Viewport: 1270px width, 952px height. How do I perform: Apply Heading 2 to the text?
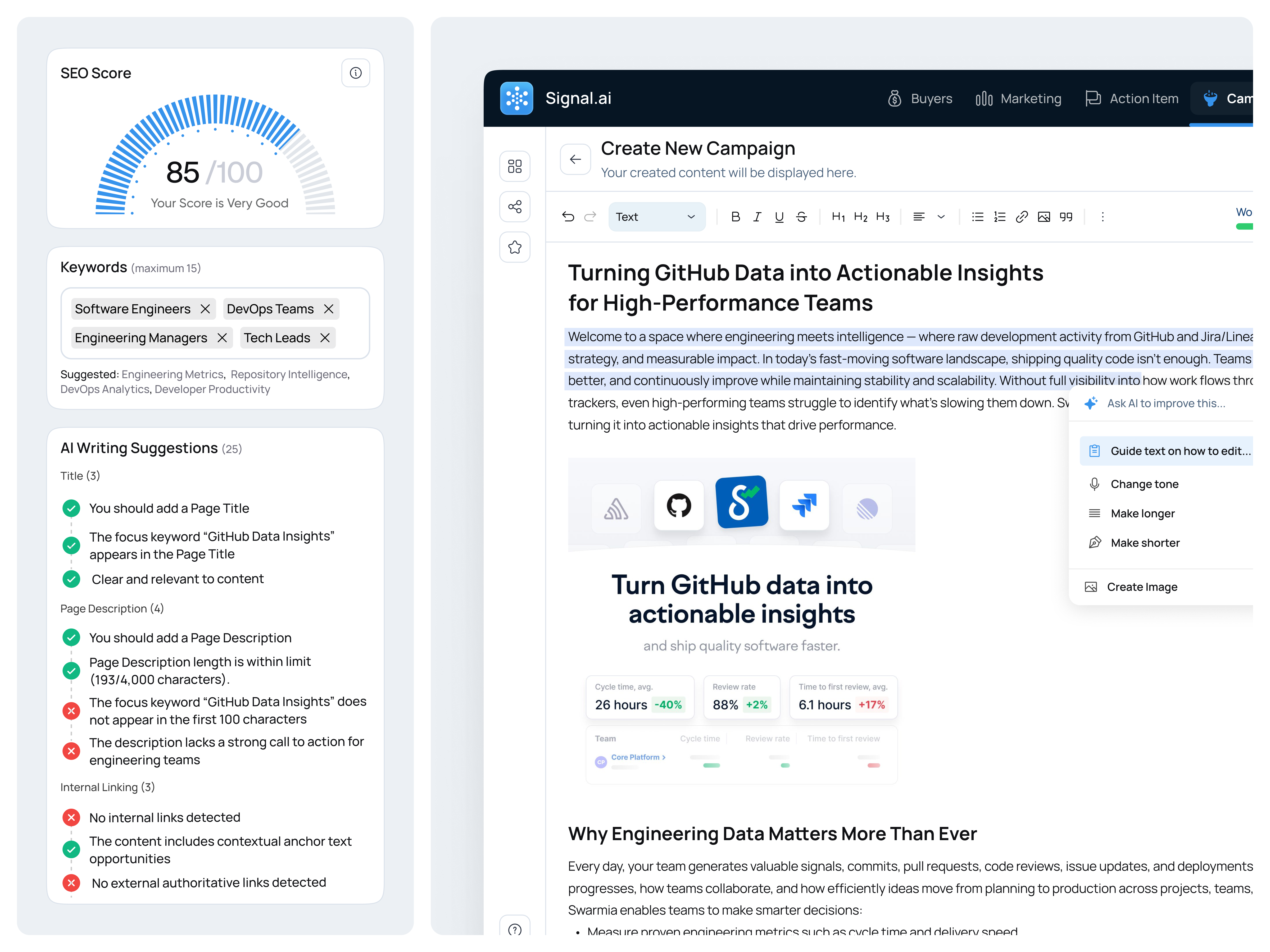pyautogui.click(x=861, y=216)
